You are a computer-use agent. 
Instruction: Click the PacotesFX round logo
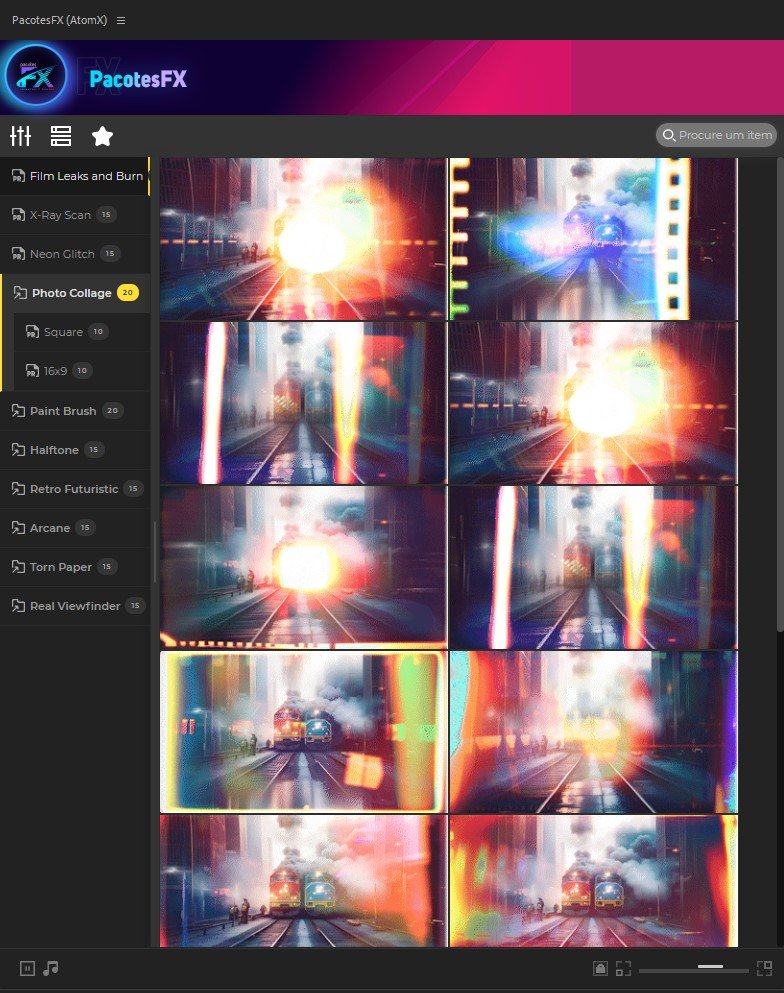click(x=36, y=77)
